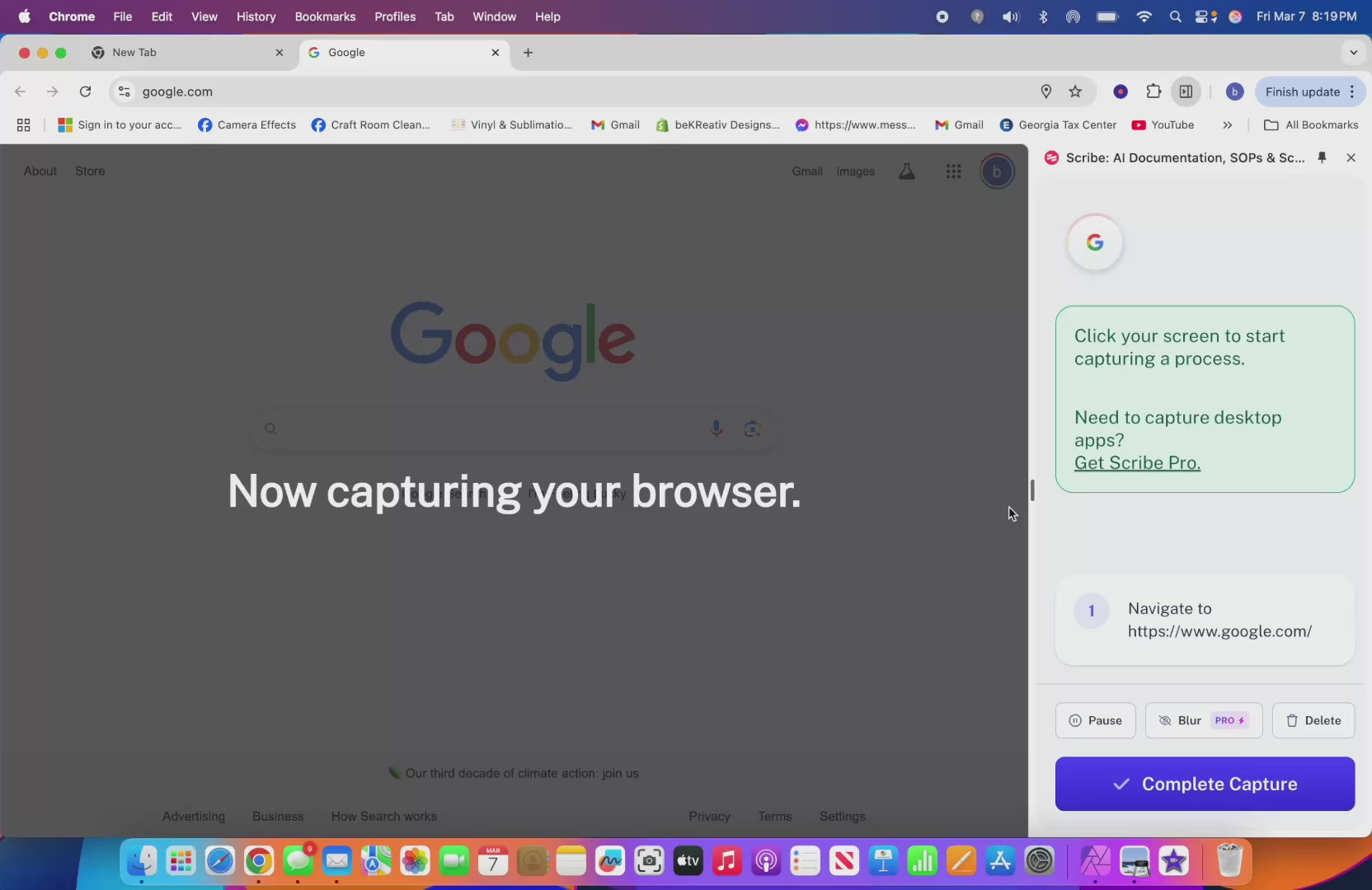Image resolution: width=1372 pixels, height=890 pixels.
Task: Open Finder from the Dock
Action: pyautogui.click(x=141, y=861)
